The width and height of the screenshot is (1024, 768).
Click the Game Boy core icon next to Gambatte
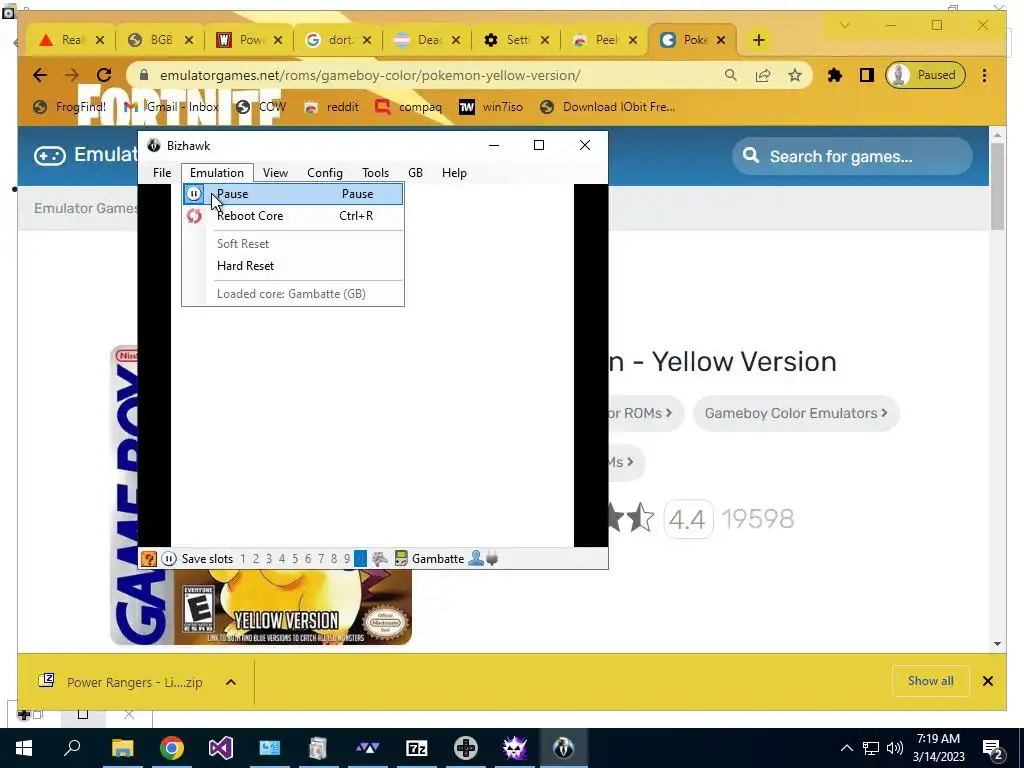tap(401, 559)
